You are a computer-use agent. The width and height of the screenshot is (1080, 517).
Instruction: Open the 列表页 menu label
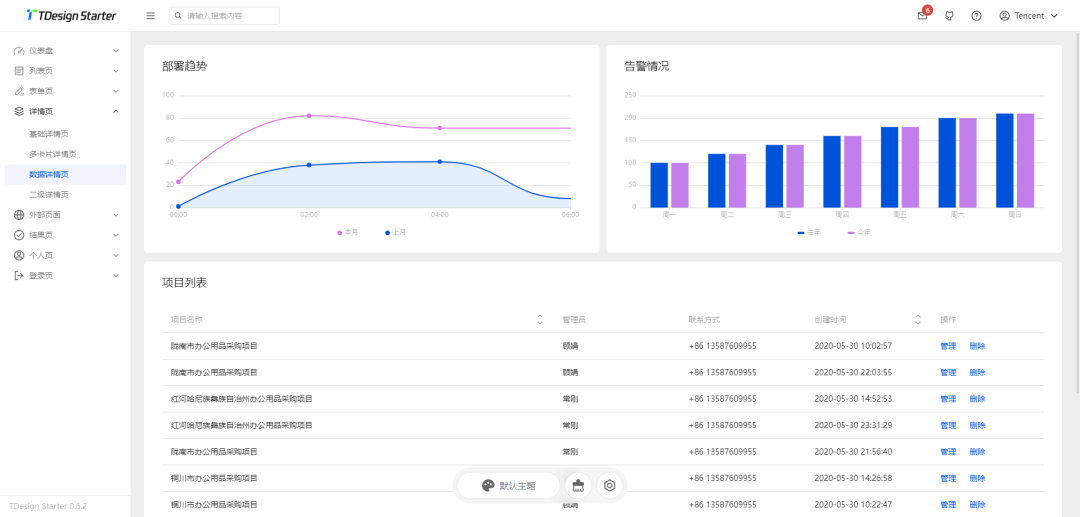click(41, 71)
